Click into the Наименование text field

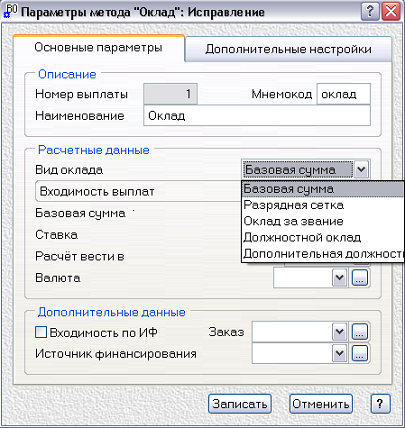tap(257, 116)
